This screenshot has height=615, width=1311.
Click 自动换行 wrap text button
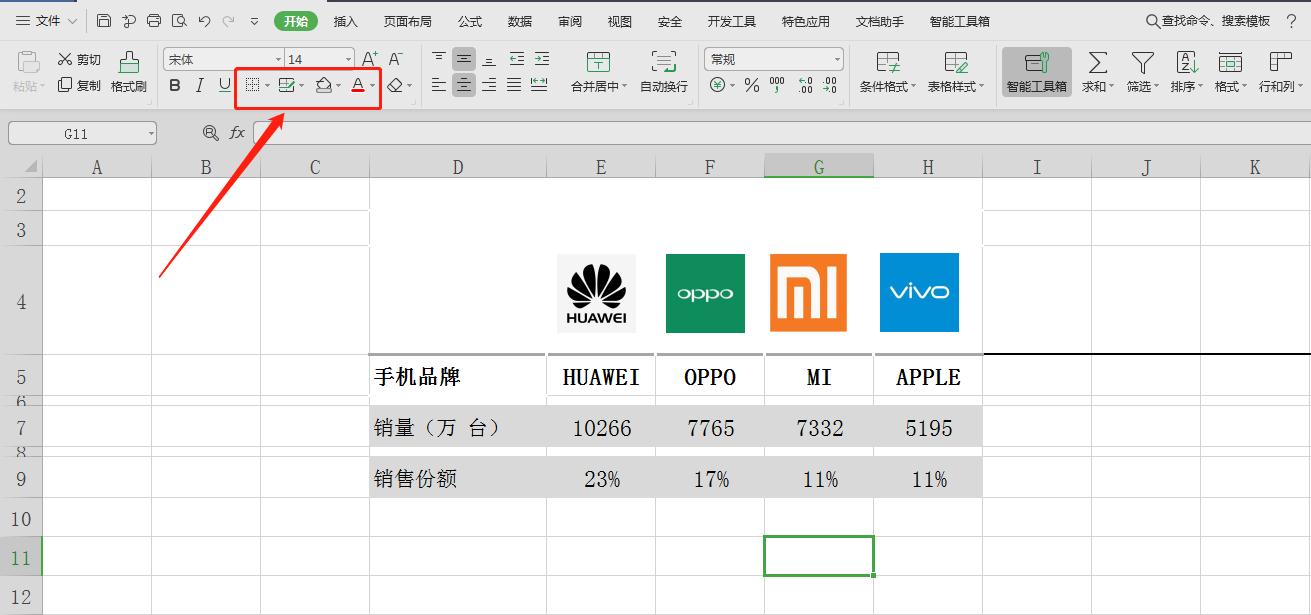click(x=664, y=73)
